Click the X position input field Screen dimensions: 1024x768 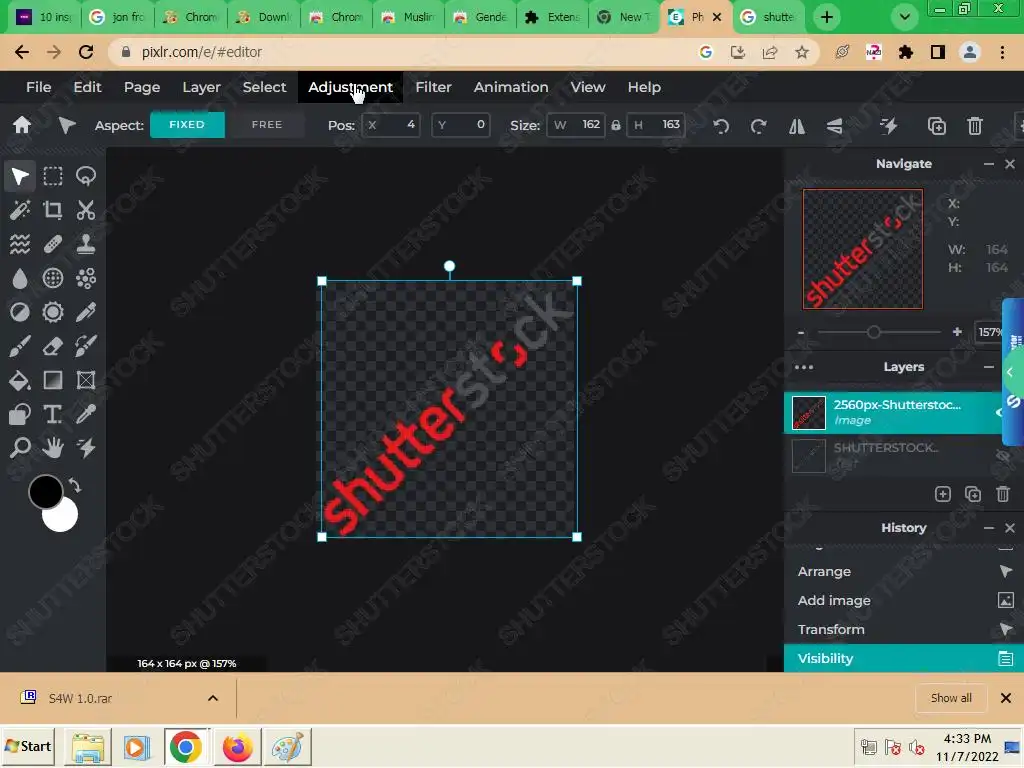click(391, 125)
